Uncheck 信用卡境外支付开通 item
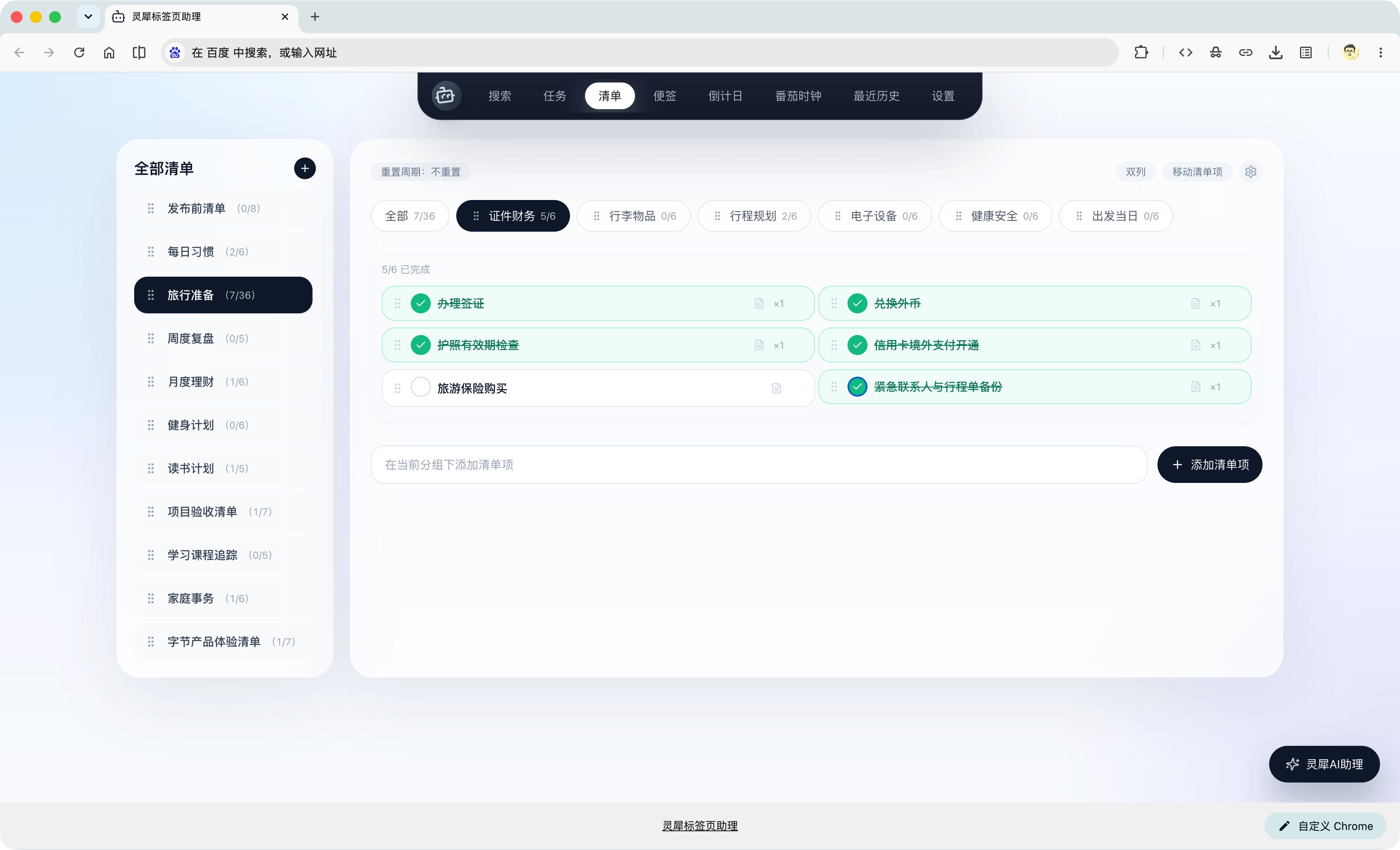Image resolution: width=1400 pixels, height=850 pixels. [x=857, y=345]
